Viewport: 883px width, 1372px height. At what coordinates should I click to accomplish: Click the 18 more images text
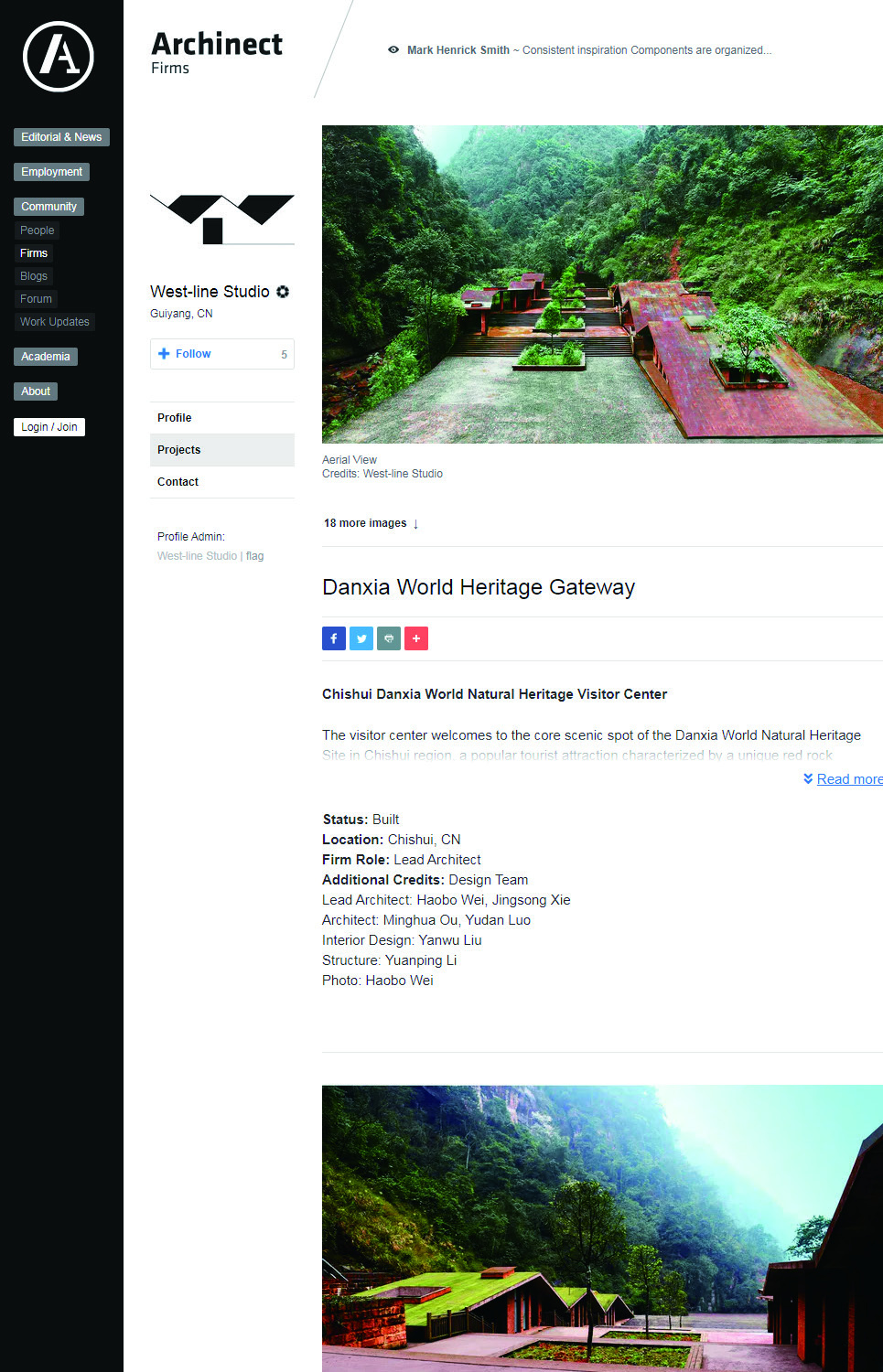(x=365, y=523)
